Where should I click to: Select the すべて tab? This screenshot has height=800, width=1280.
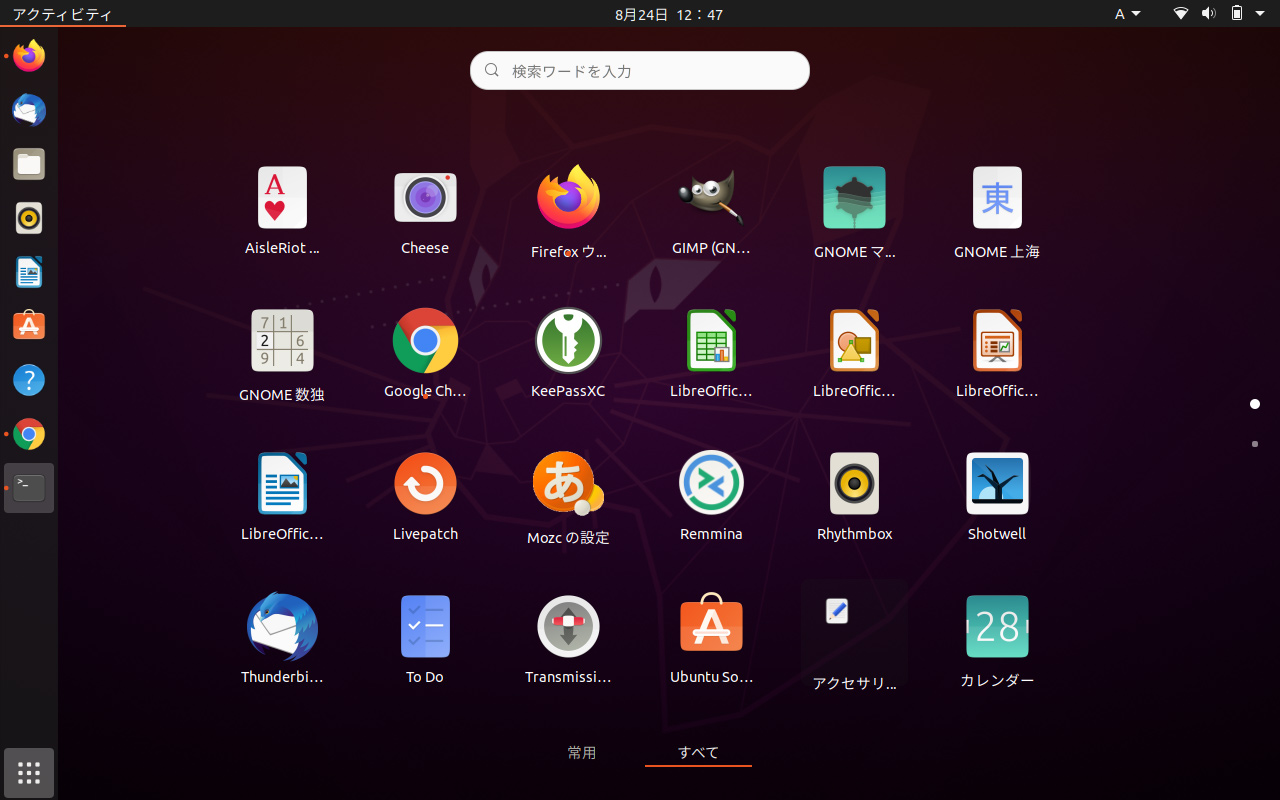click(698, 753)
